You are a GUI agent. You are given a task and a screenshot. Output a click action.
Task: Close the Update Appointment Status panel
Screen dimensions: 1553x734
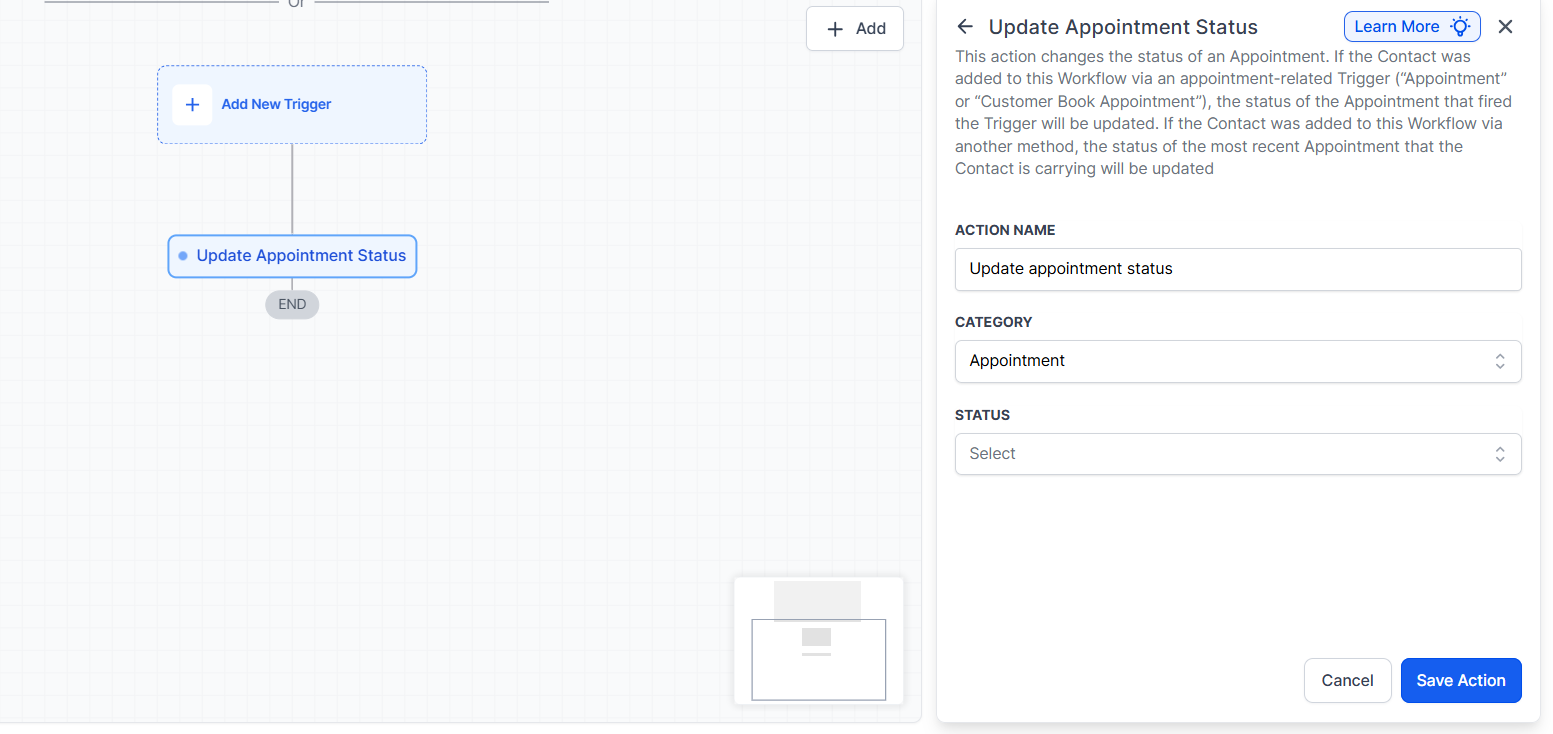coord(1505,27)
